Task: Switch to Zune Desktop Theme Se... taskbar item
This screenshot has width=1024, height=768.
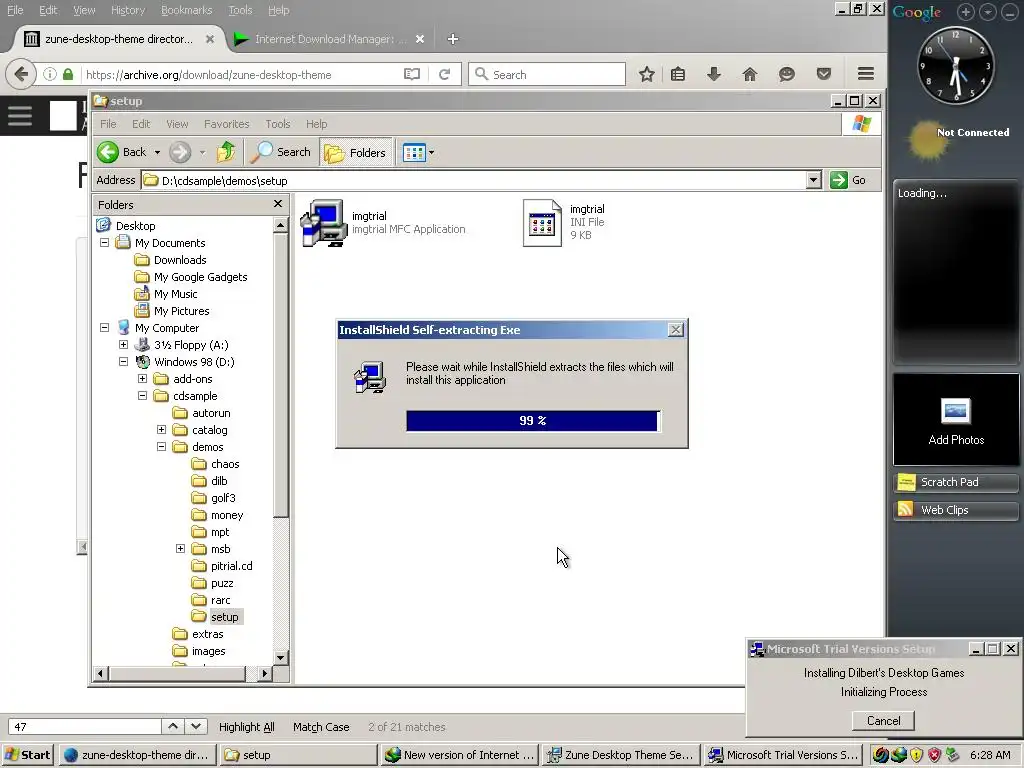Action: [x=621, y=755]
